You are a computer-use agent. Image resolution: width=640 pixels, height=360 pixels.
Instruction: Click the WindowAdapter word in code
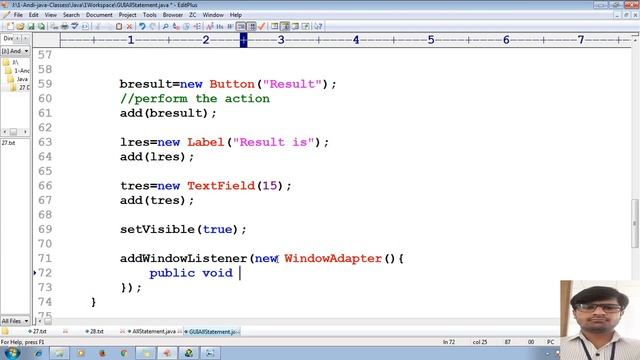pos(333,258)
